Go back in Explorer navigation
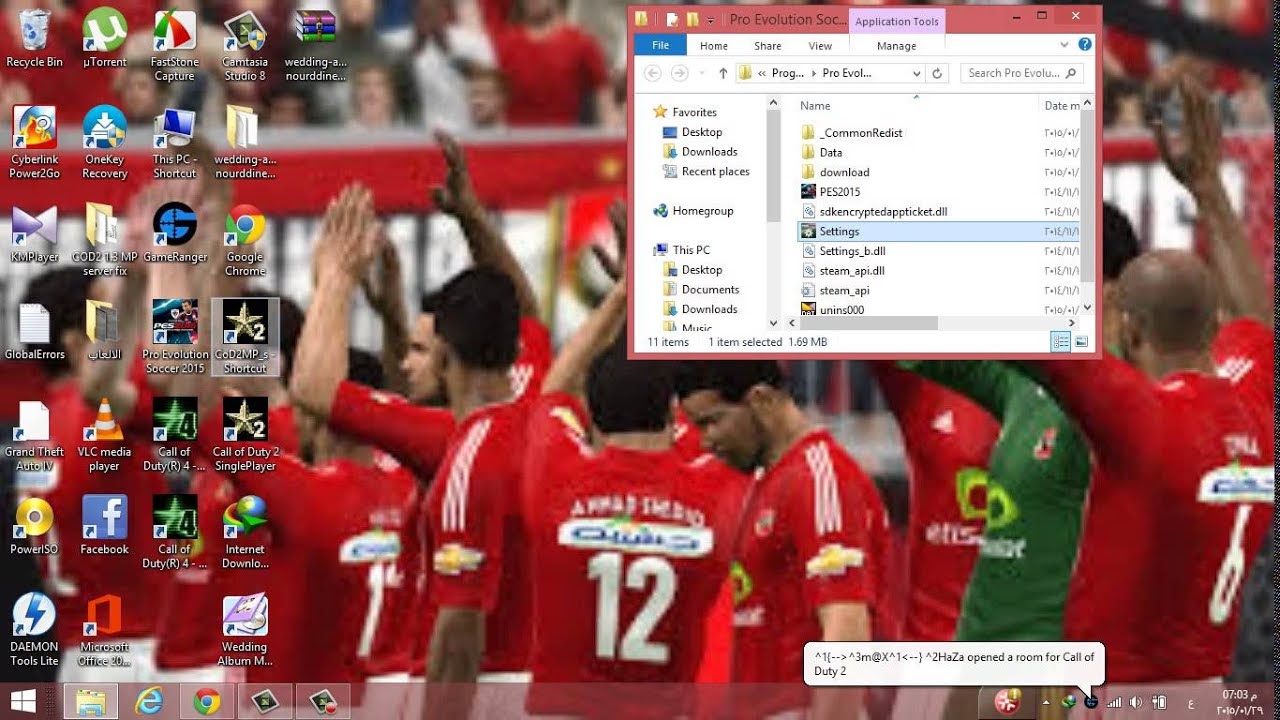This screenshot has width=1280, height=720. pos(653,73)
